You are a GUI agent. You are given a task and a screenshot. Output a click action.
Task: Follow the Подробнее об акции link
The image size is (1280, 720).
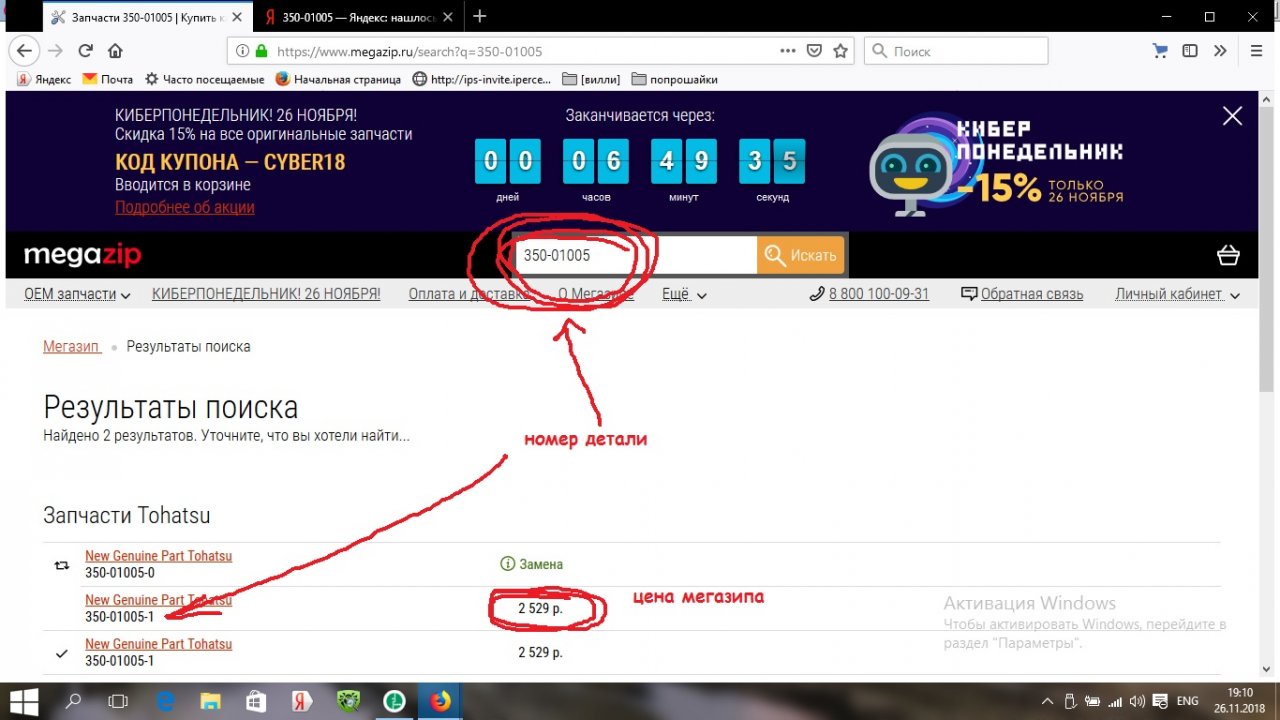[184, 207]
